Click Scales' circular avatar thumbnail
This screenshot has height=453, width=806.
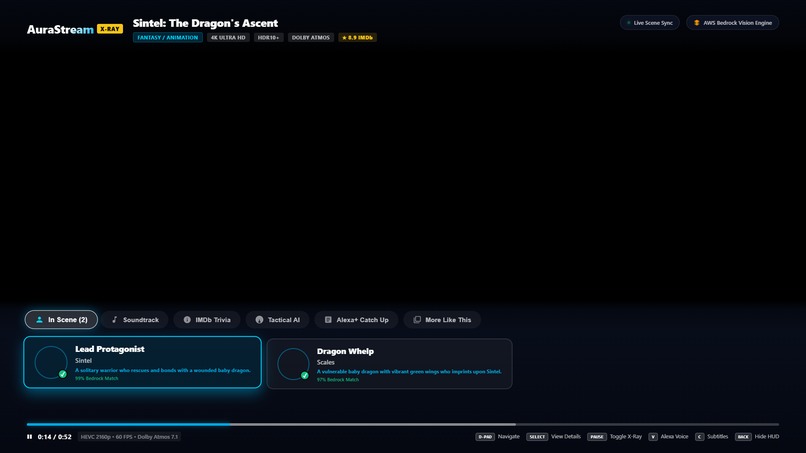click(293, 364)
